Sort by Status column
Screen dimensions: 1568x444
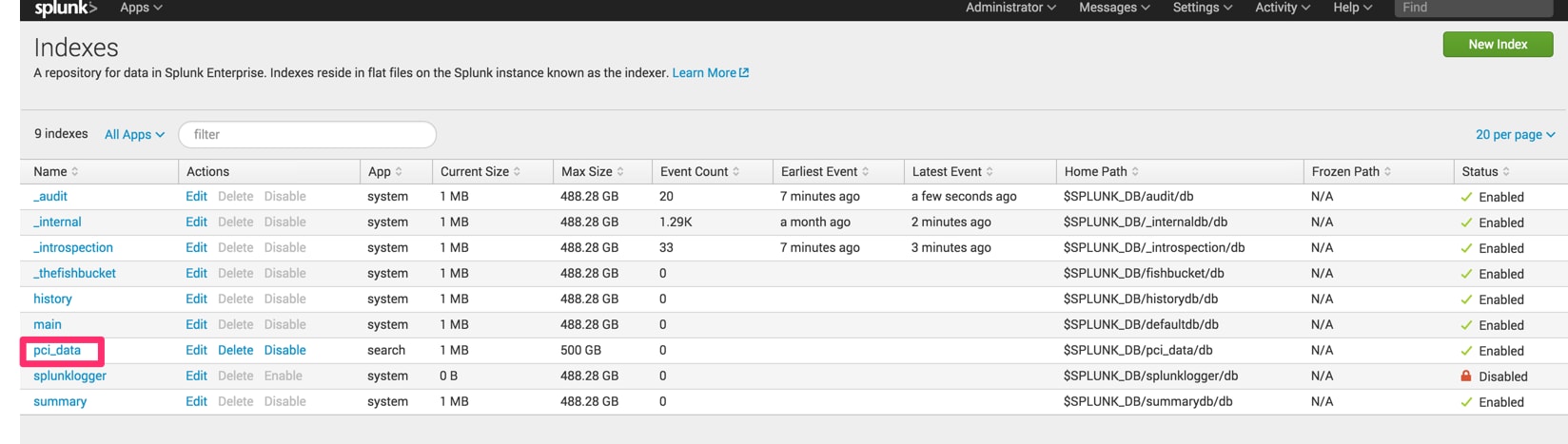click(1486, 172)
